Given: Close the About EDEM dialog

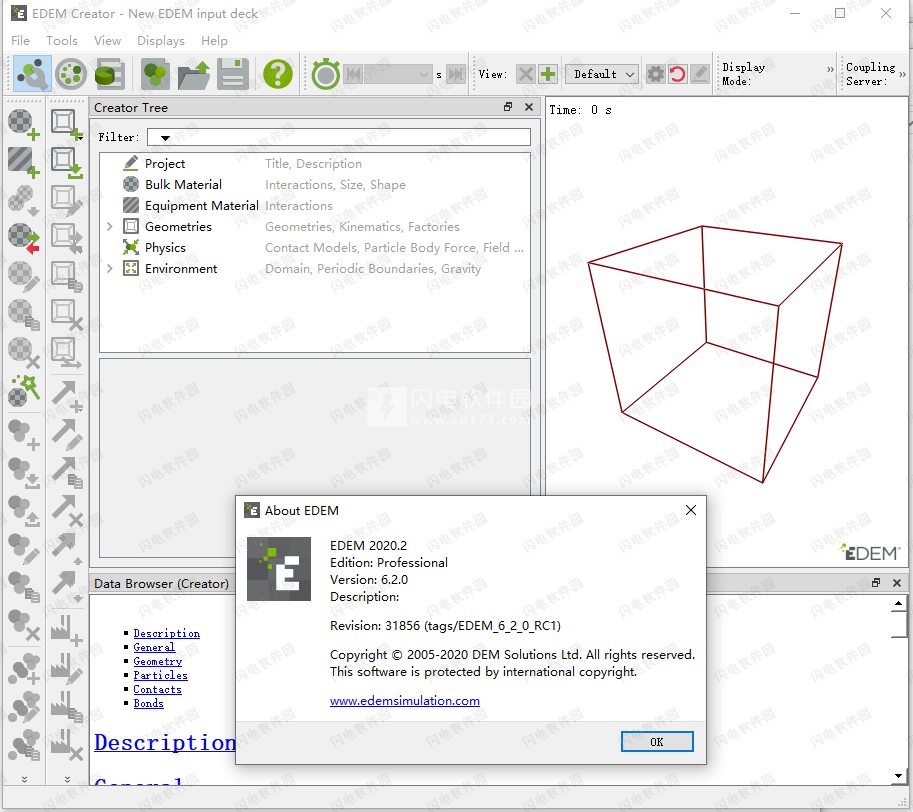Looking at the screenshot, I should coord(691,510).
